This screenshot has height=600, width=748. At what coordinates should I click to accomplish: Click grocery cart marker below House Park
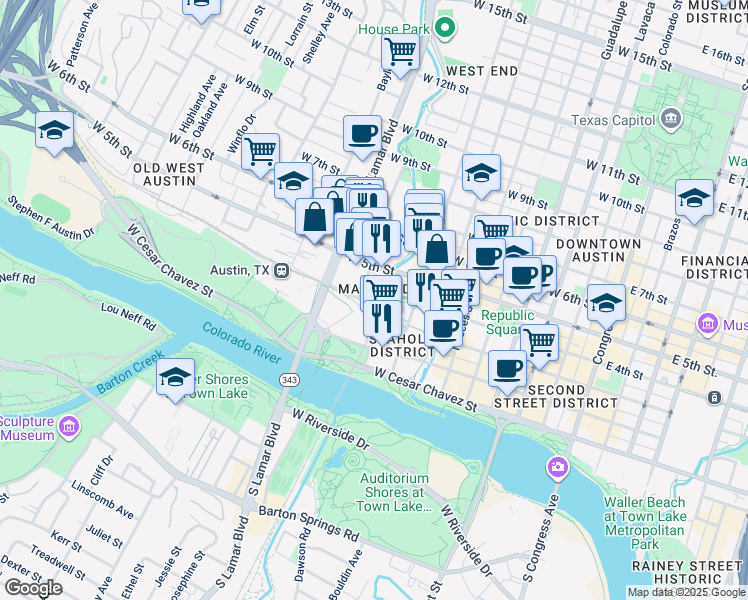pos(400,52)
